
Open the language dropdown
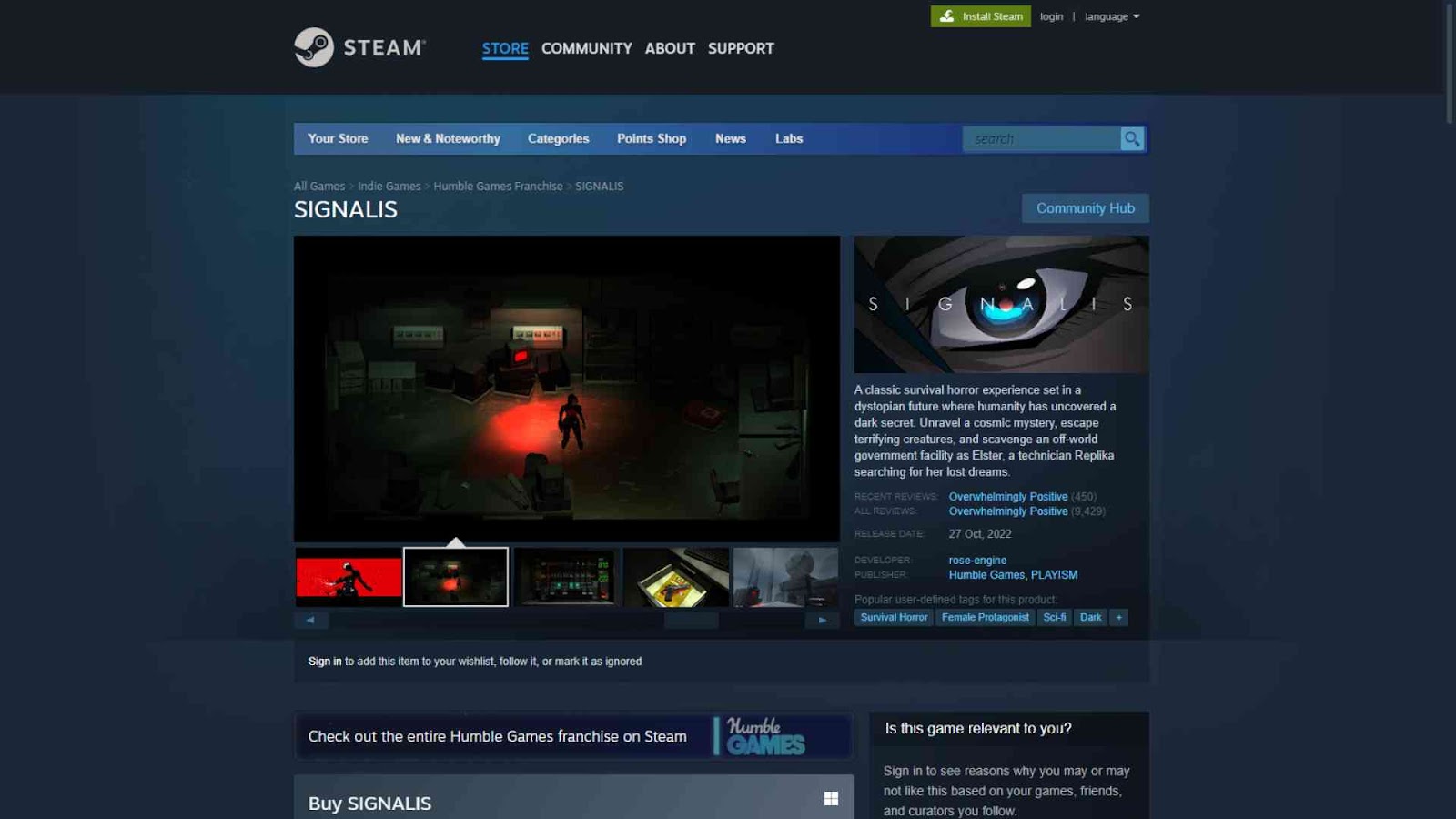tap(1112, 16)
